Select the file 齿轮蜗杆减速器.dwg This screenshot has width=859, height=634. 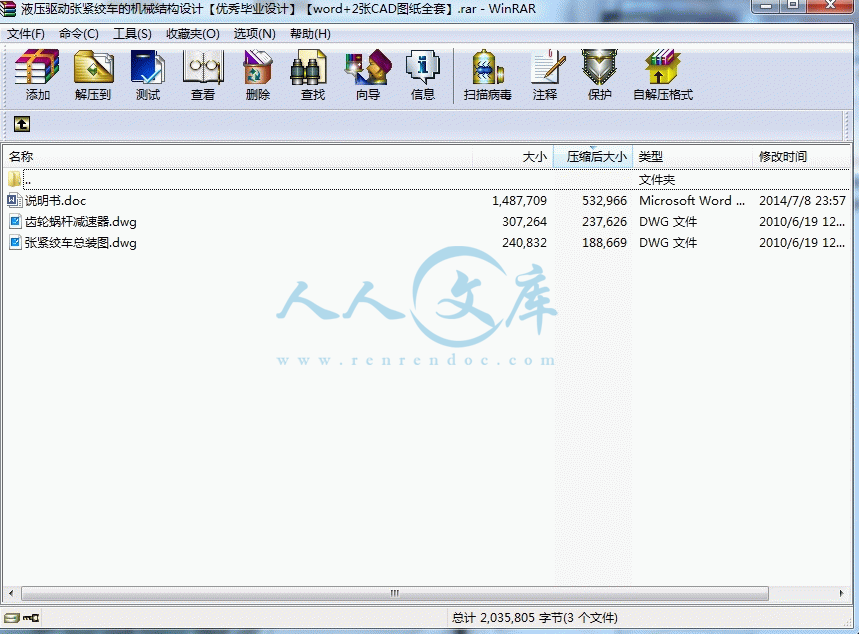81,221
